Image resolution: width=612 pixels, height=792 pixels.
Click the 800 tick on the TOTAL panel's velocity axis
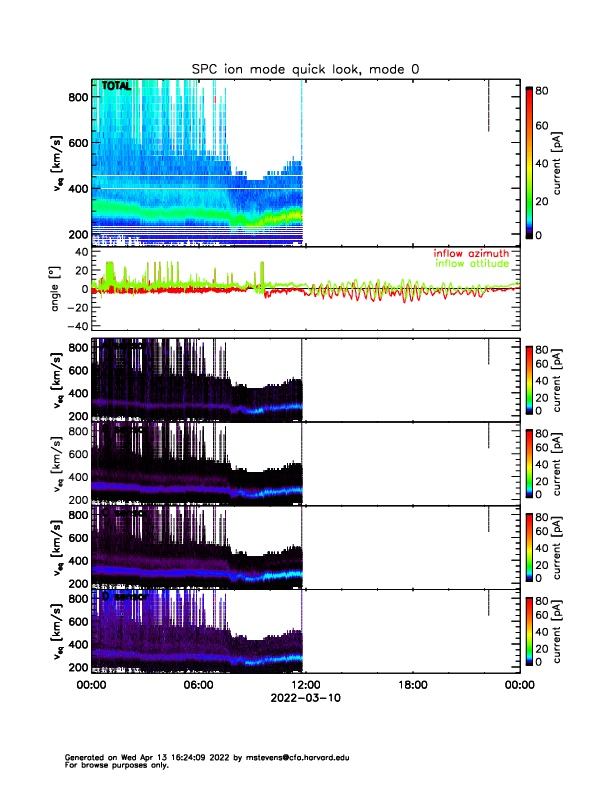(x=78, y=97)
